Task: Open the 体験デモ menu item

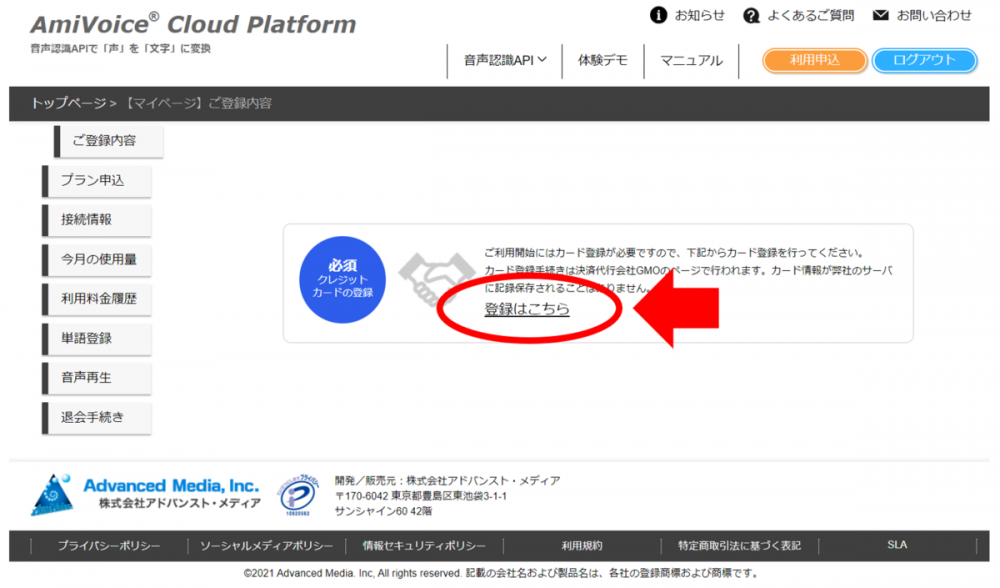Action: [x=603, y=61]
